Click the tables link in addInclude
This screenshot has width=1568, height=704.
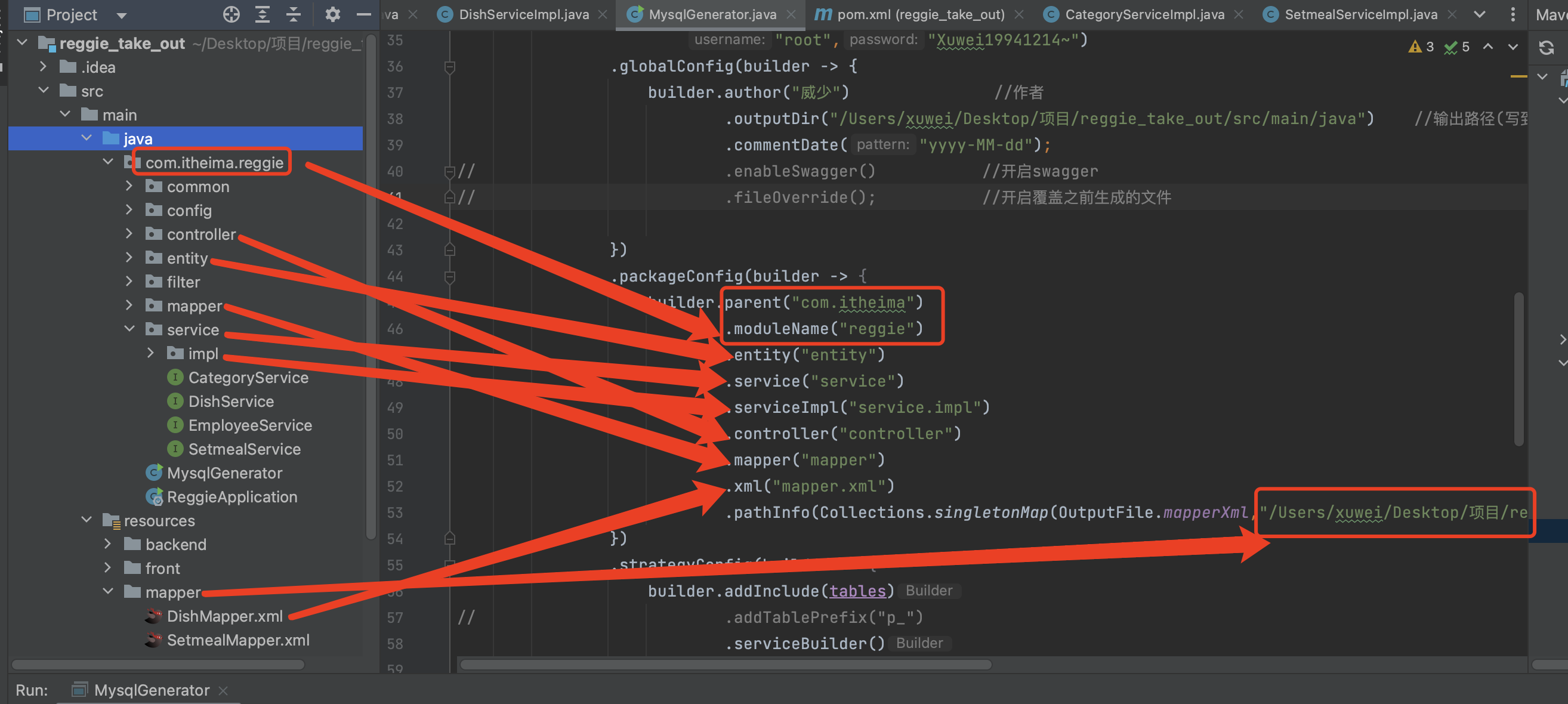(x=857, y=591)
